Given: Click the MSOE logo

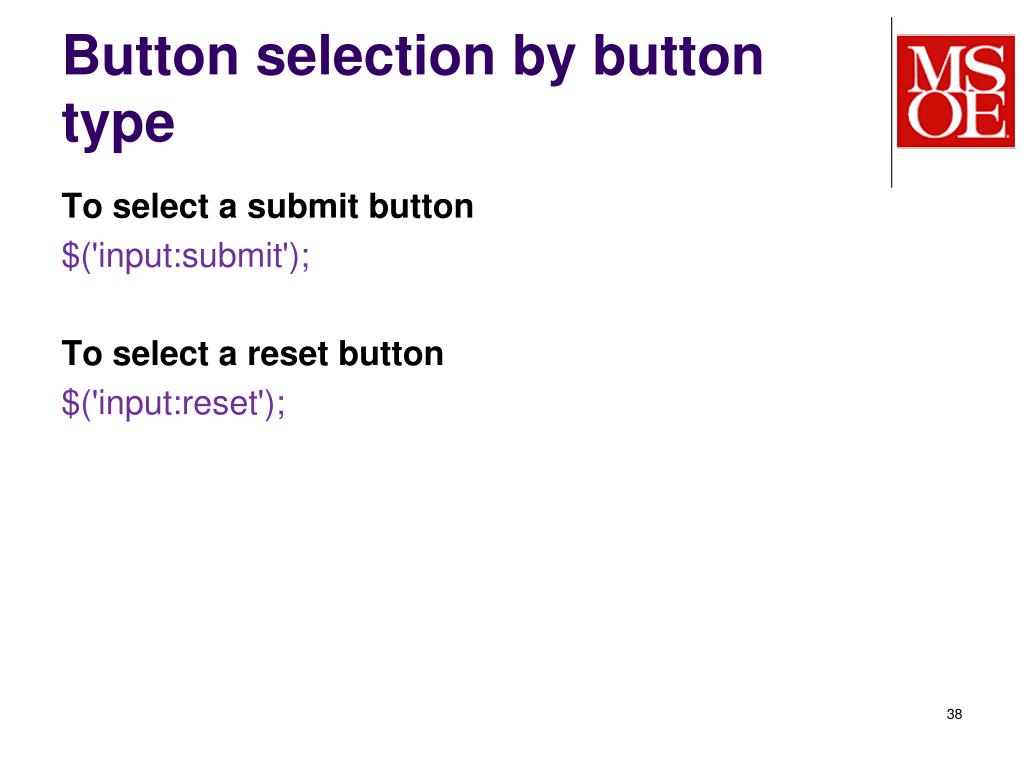Looking at the screenshot, I should [x=955, y=91].
